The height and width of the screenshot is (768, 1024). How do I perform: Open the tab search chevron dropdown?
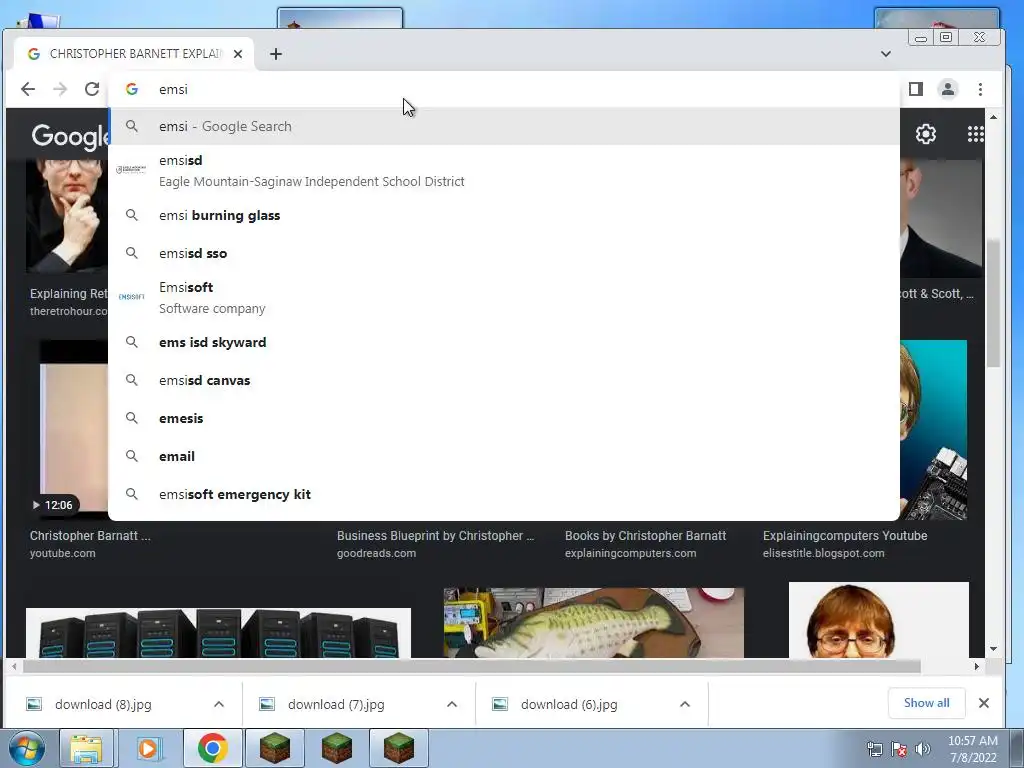(x=886, y=54)
